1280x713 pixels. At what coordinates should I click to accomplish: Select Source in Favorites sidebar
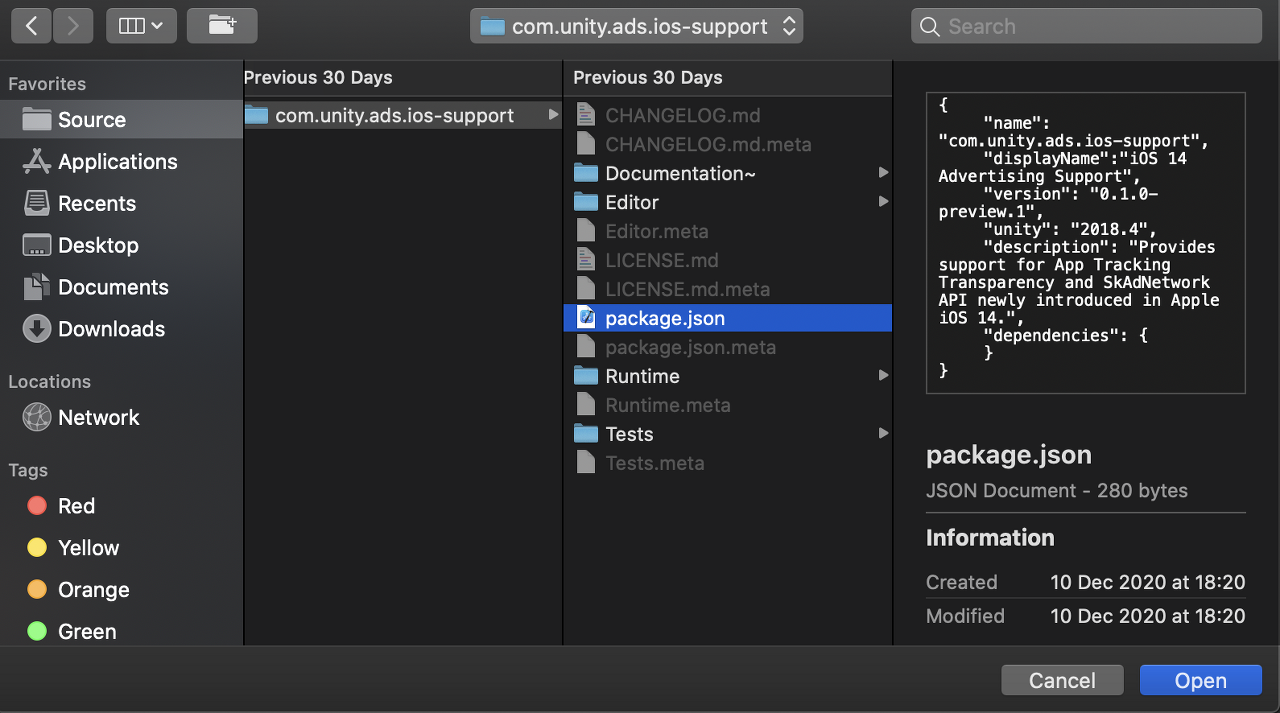tap(121, 120)
